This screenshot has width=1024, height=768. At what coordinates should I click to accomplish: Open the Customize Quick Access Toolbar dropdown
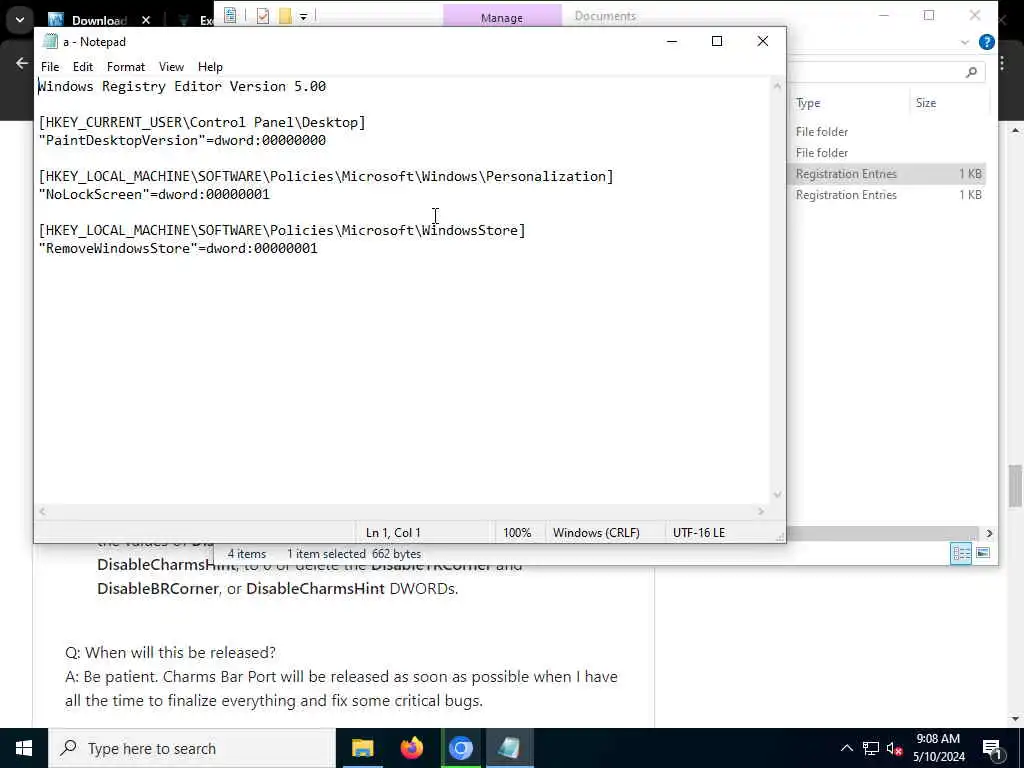[304, 16]
